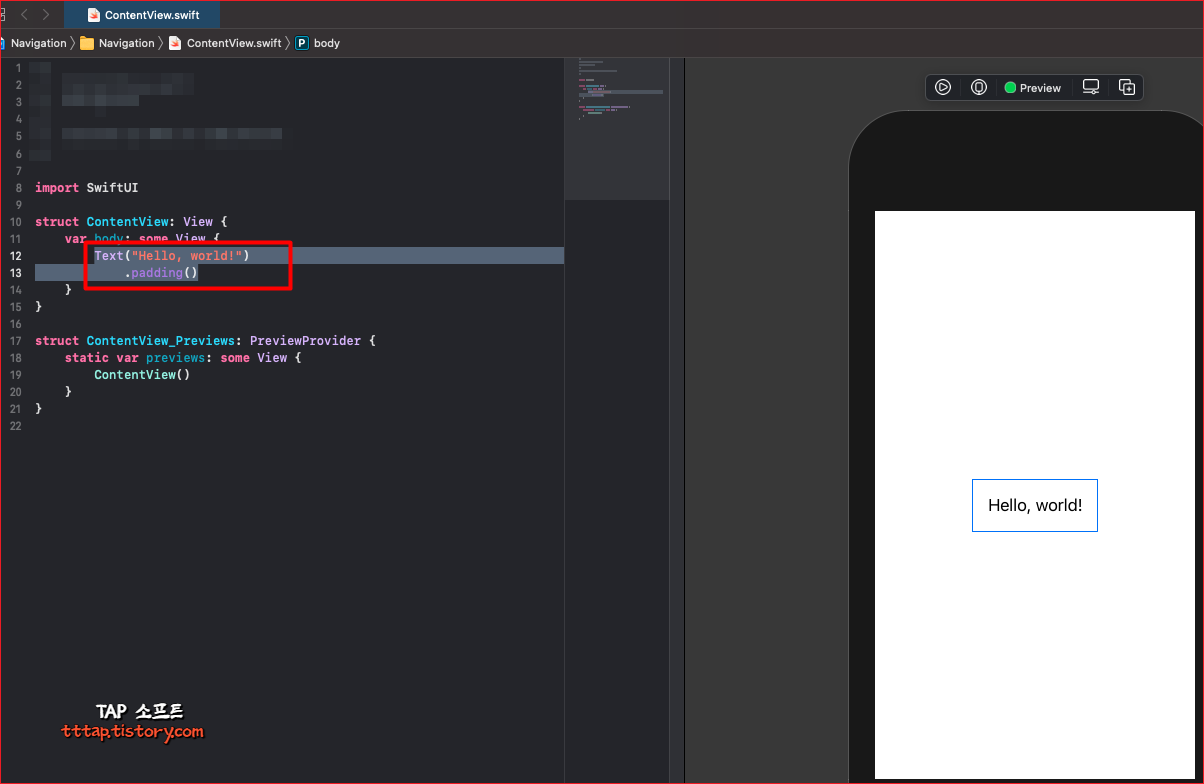1204x784 pixels.
Task: Click the .padding() modifier code
Action: tap(161, 273)
